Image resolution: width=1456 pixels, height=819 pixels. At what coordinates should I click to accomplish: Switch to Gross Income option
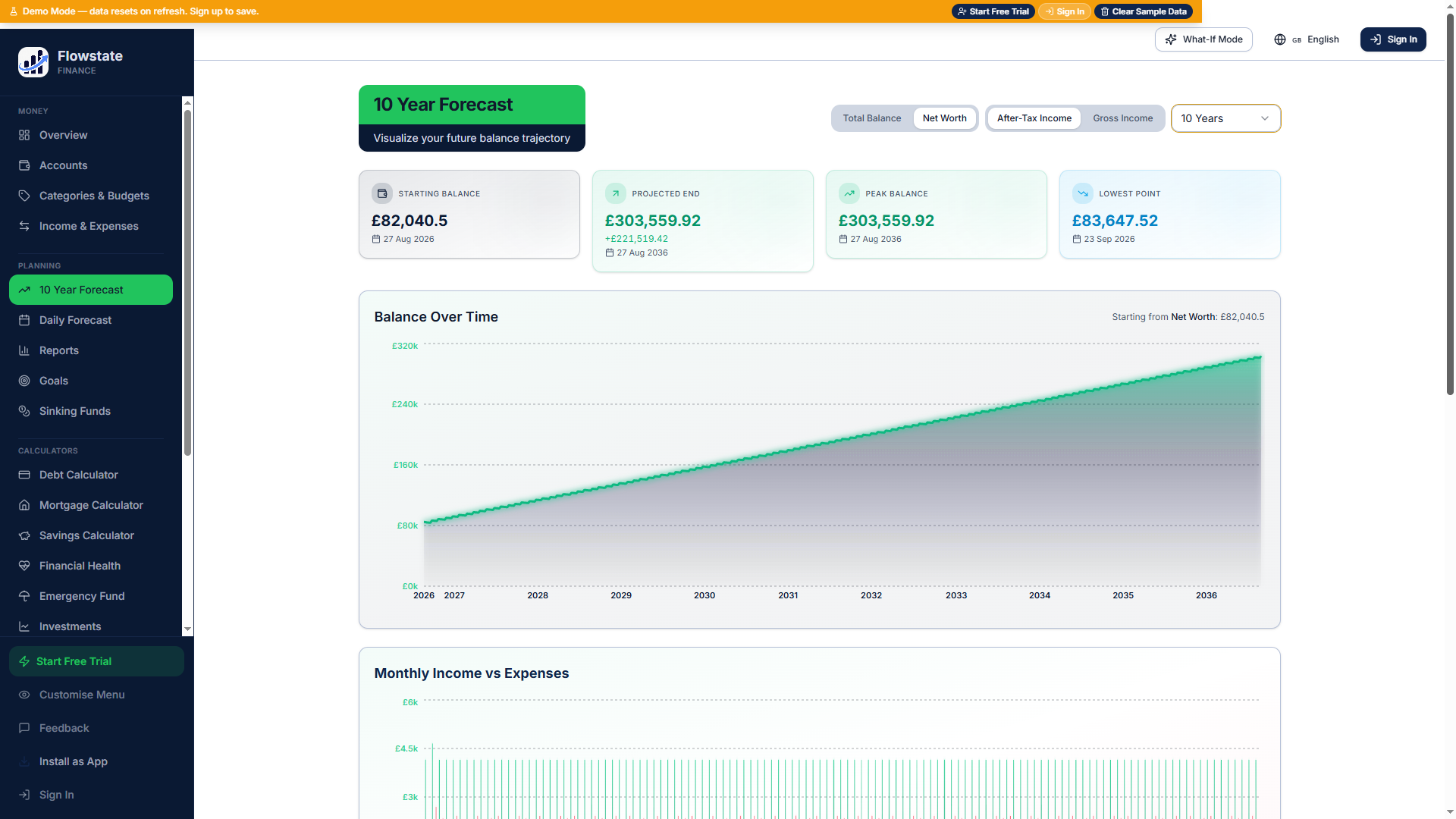1122,118
